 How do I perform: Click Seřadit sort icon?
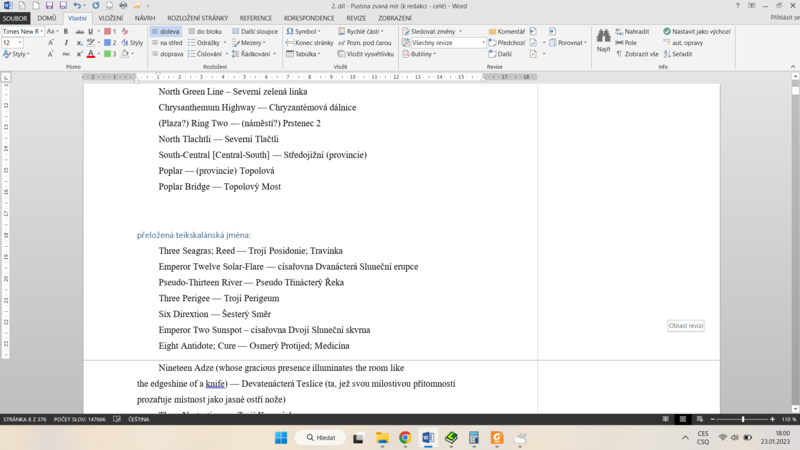678,54
